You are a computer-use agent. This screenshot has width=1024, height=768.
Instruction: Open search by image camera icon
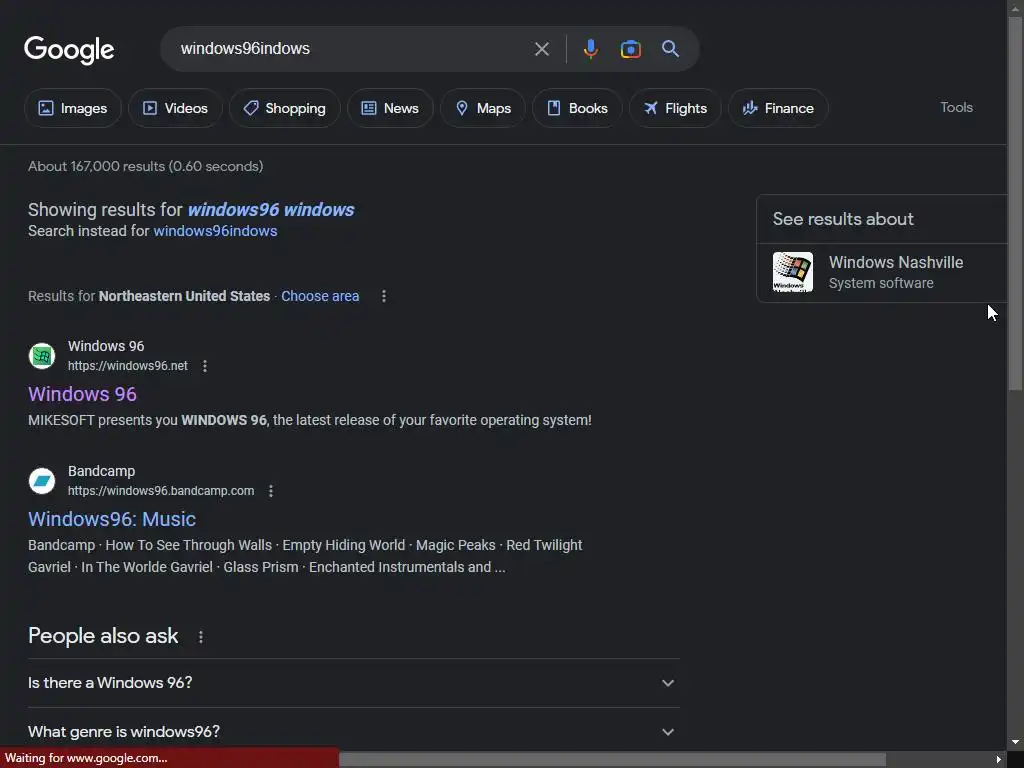pos(630,49)
